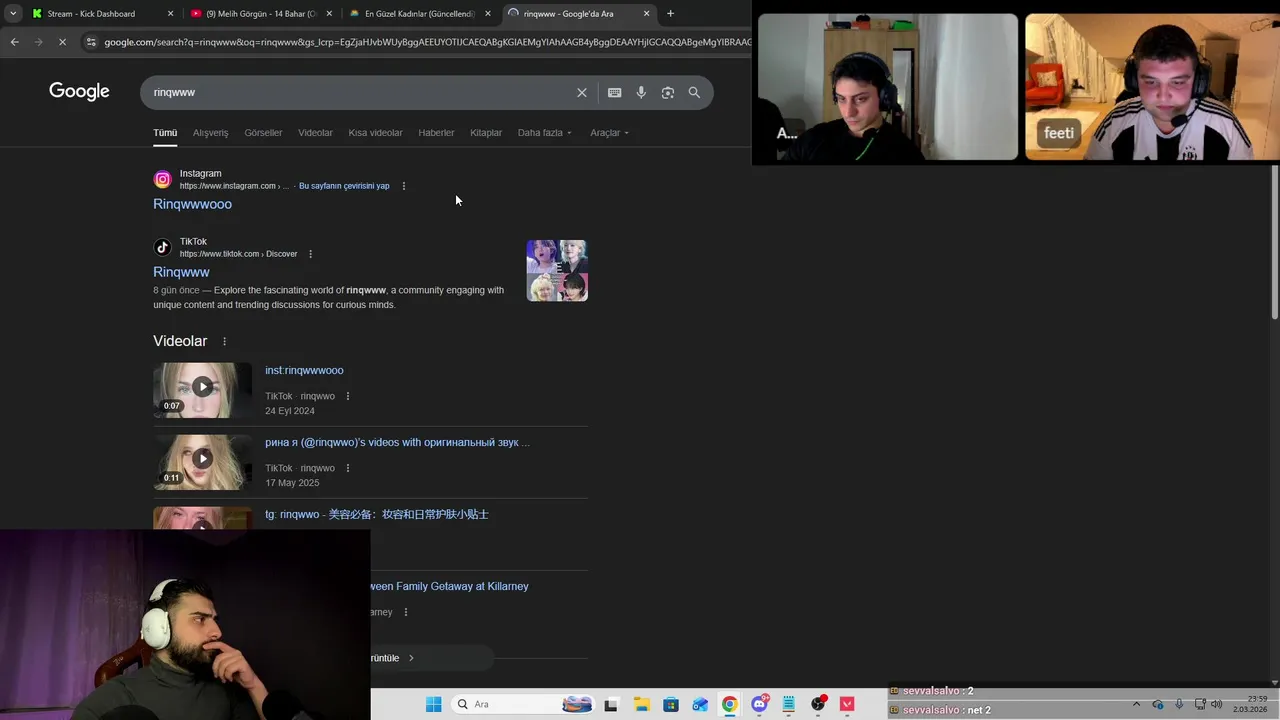The height and width of the screenshot is (720, 1280).
Task: Open the Windows Start menu
Action: click(x=433, y=704)
